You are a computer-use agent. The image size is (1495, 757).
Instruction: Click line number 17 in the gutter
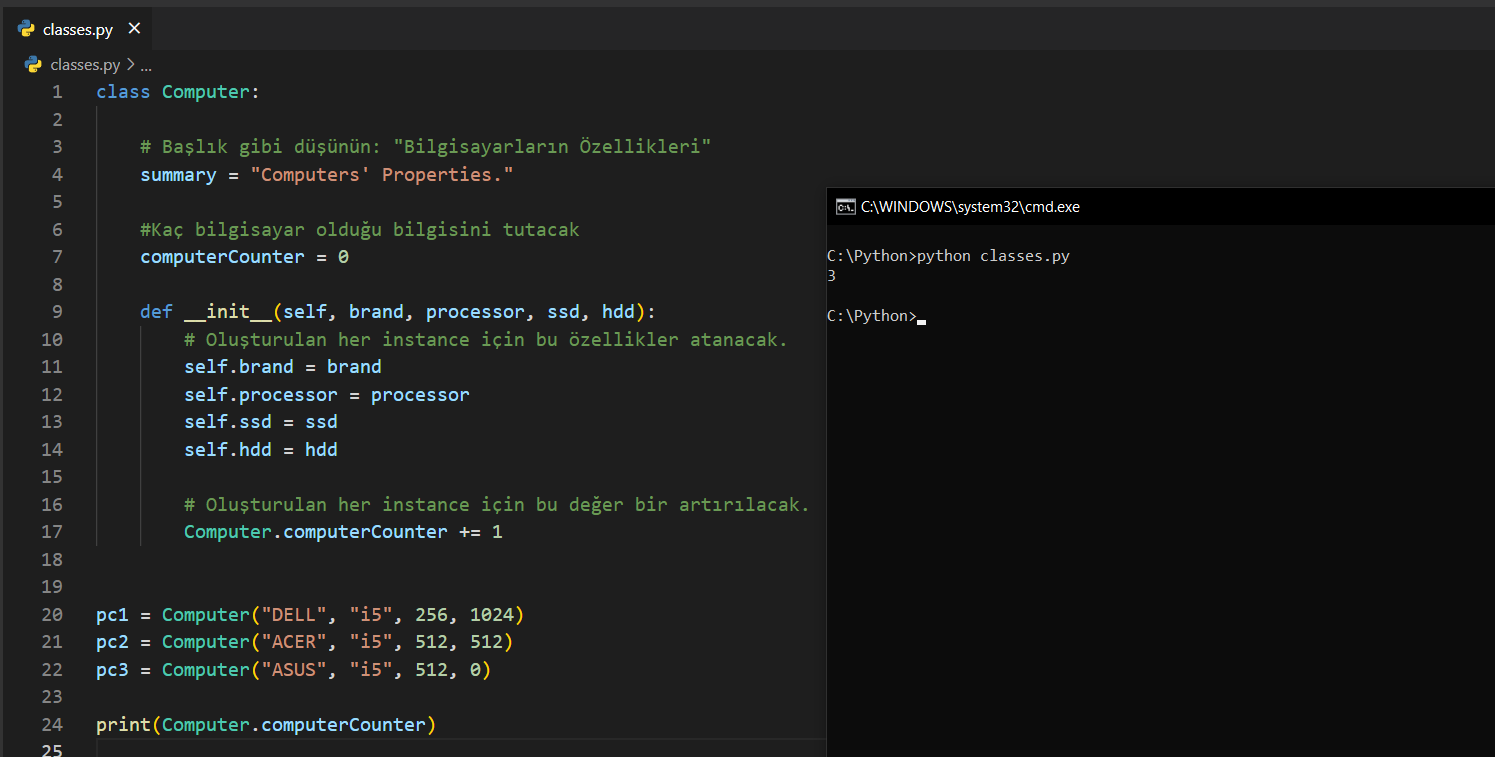tap(52, 532)
